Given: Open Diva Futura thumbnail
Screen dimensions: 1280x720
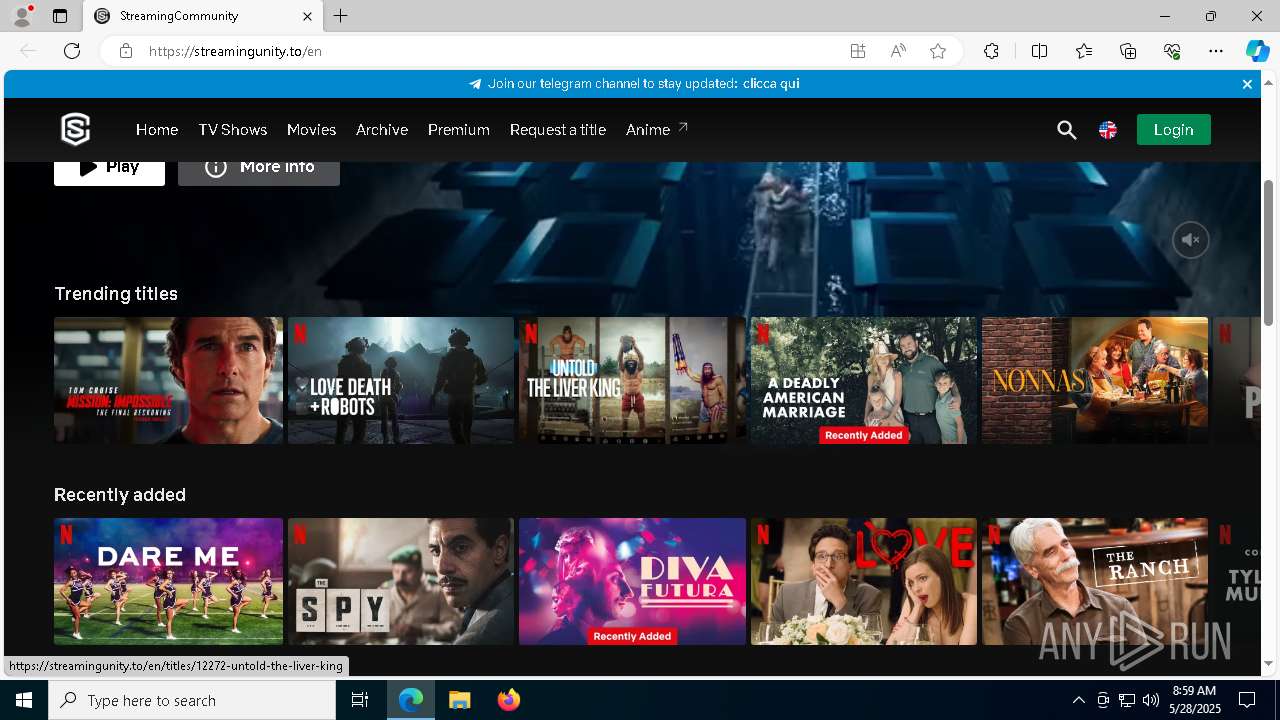Looking at the screenshot, I should [632, 581].
